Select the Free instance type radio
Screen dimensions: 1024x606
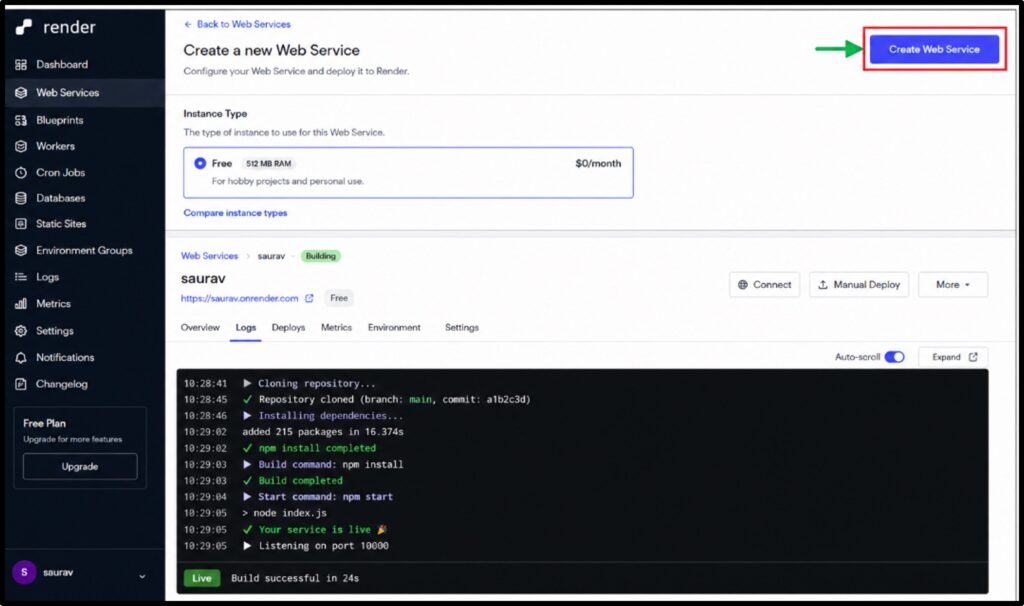(x=200, y=163)
